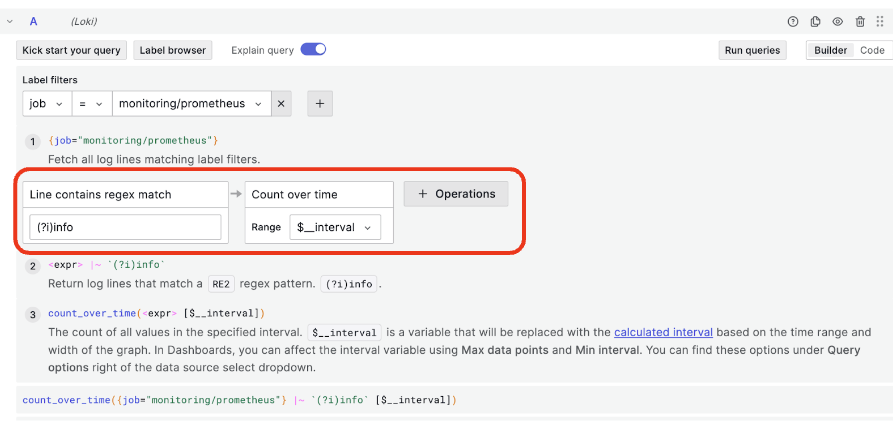Switch to Builder mode
893x429 pixels.
point(830,50)
